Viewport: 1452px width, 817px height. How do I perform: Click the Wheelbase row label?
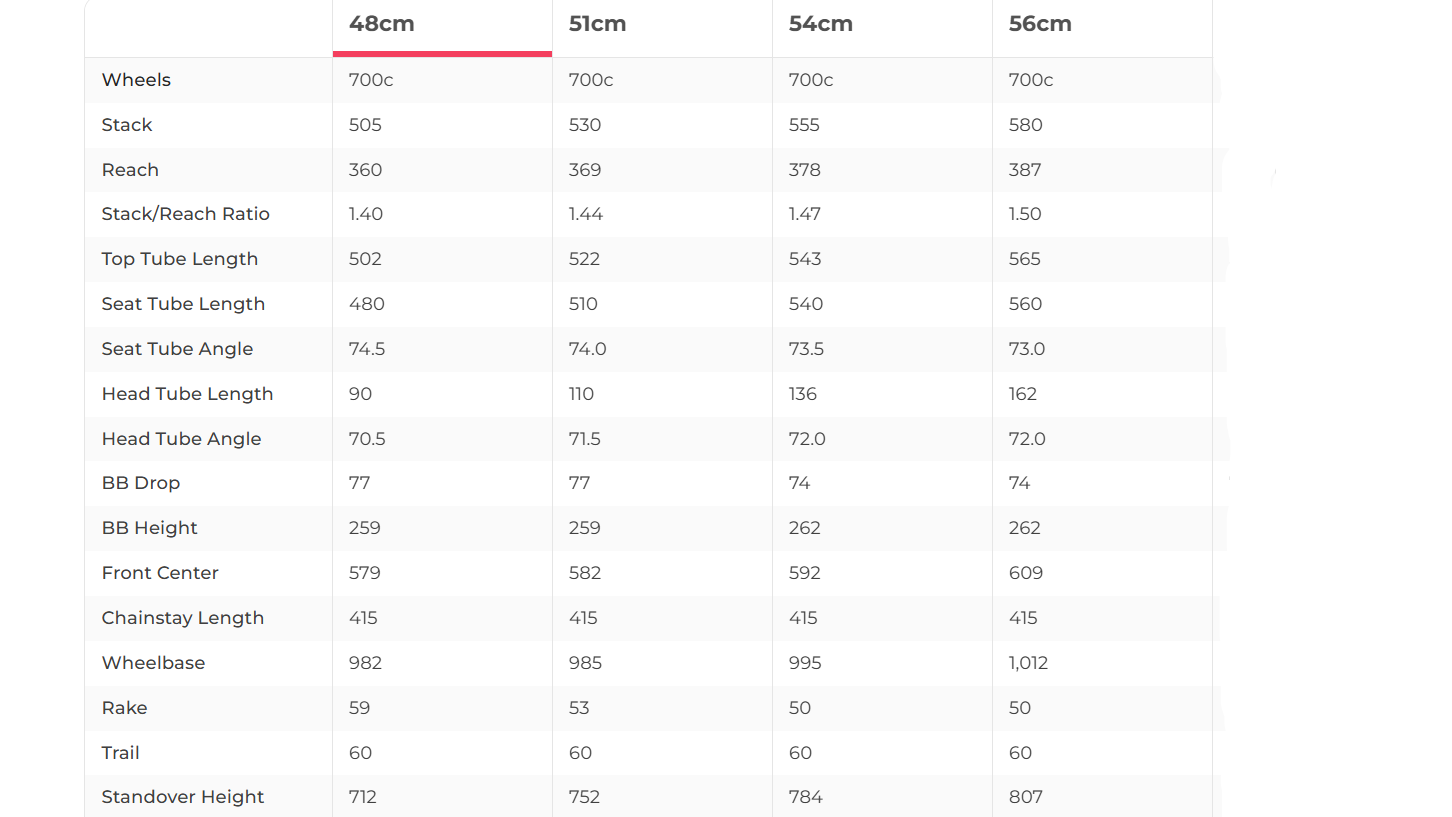[x=153, y=663]
